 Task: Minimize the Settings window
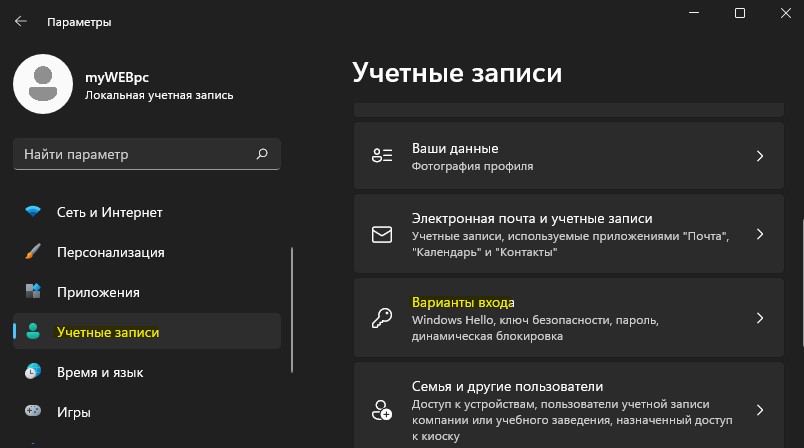tap(694, 13)
